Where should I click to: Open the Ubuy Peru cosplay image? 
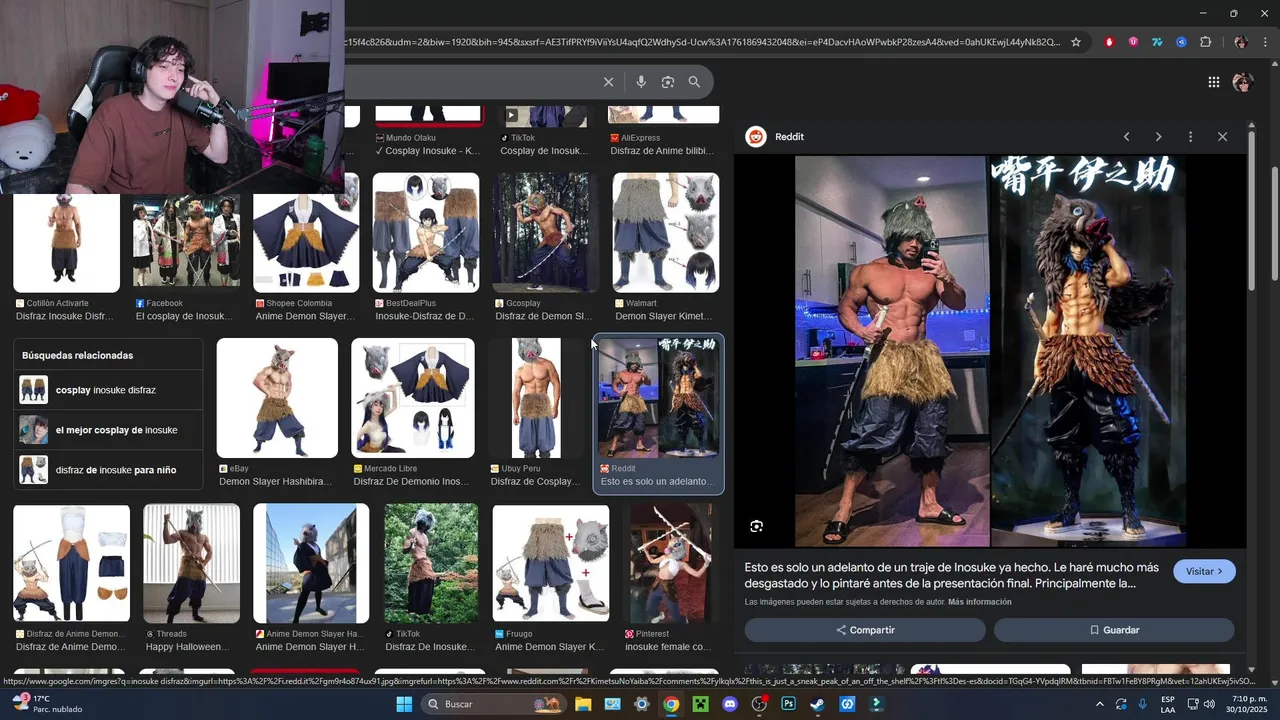(537, 398)
